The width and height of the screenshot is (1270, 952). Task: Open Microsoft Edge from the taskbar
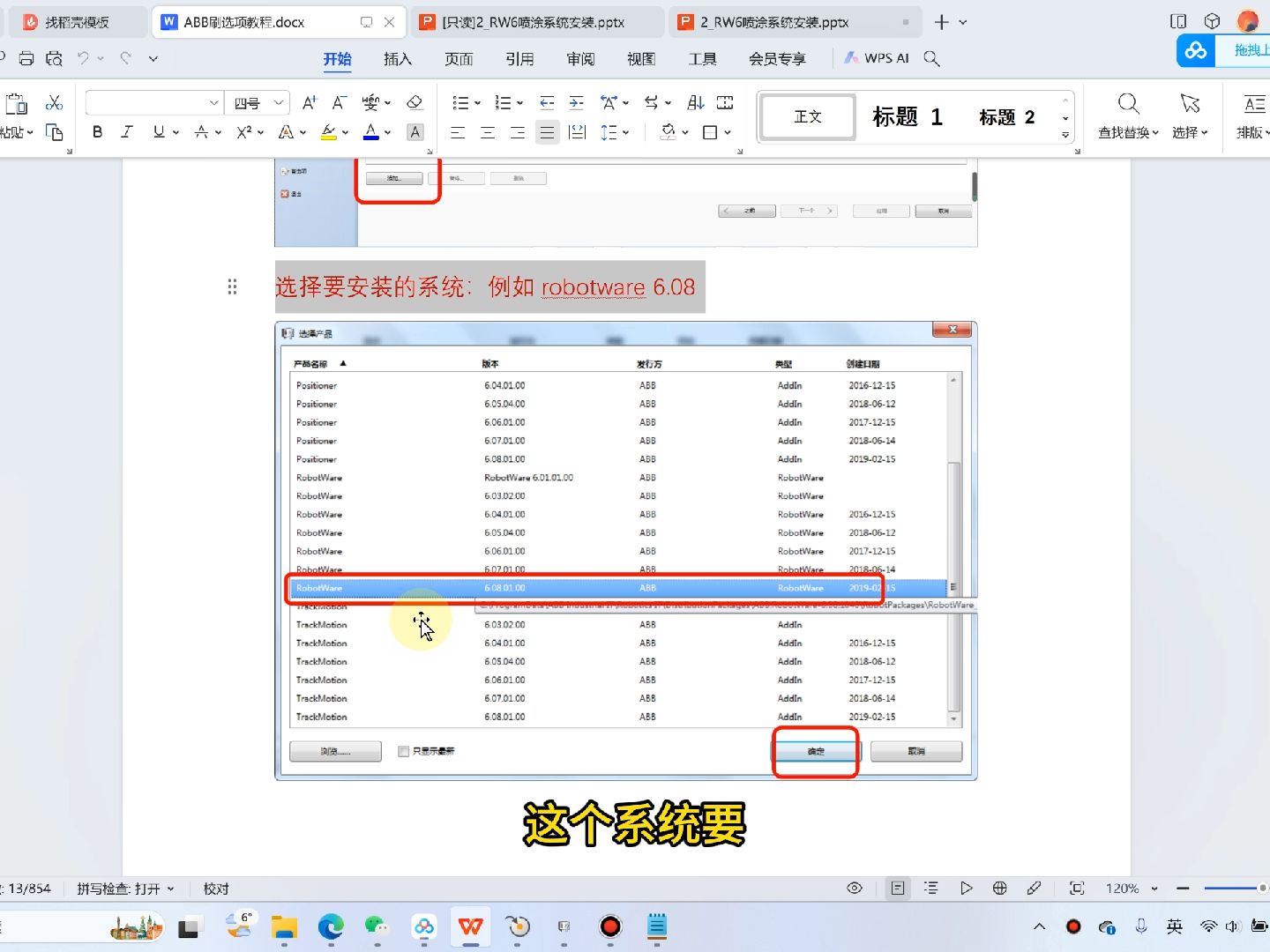click(331, 926)
